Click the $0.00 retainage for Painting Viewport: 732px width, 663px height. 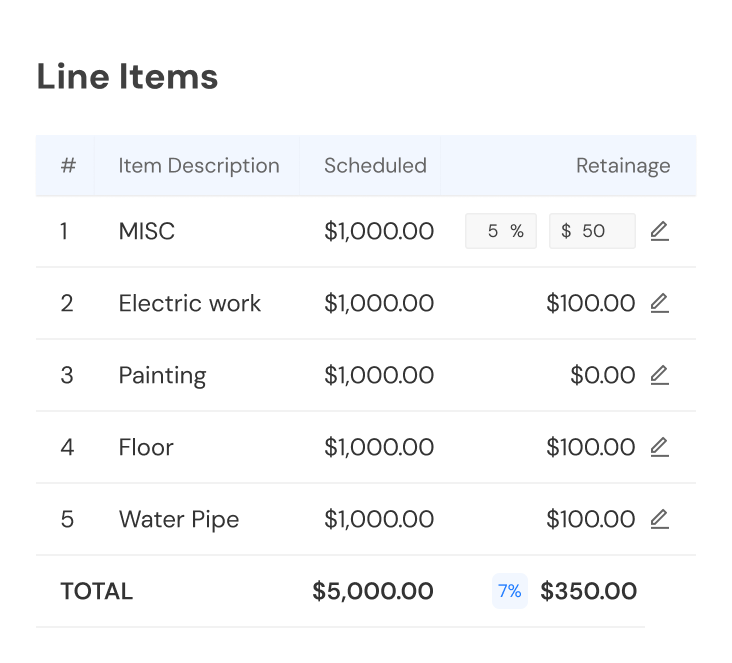pos(603,375)
